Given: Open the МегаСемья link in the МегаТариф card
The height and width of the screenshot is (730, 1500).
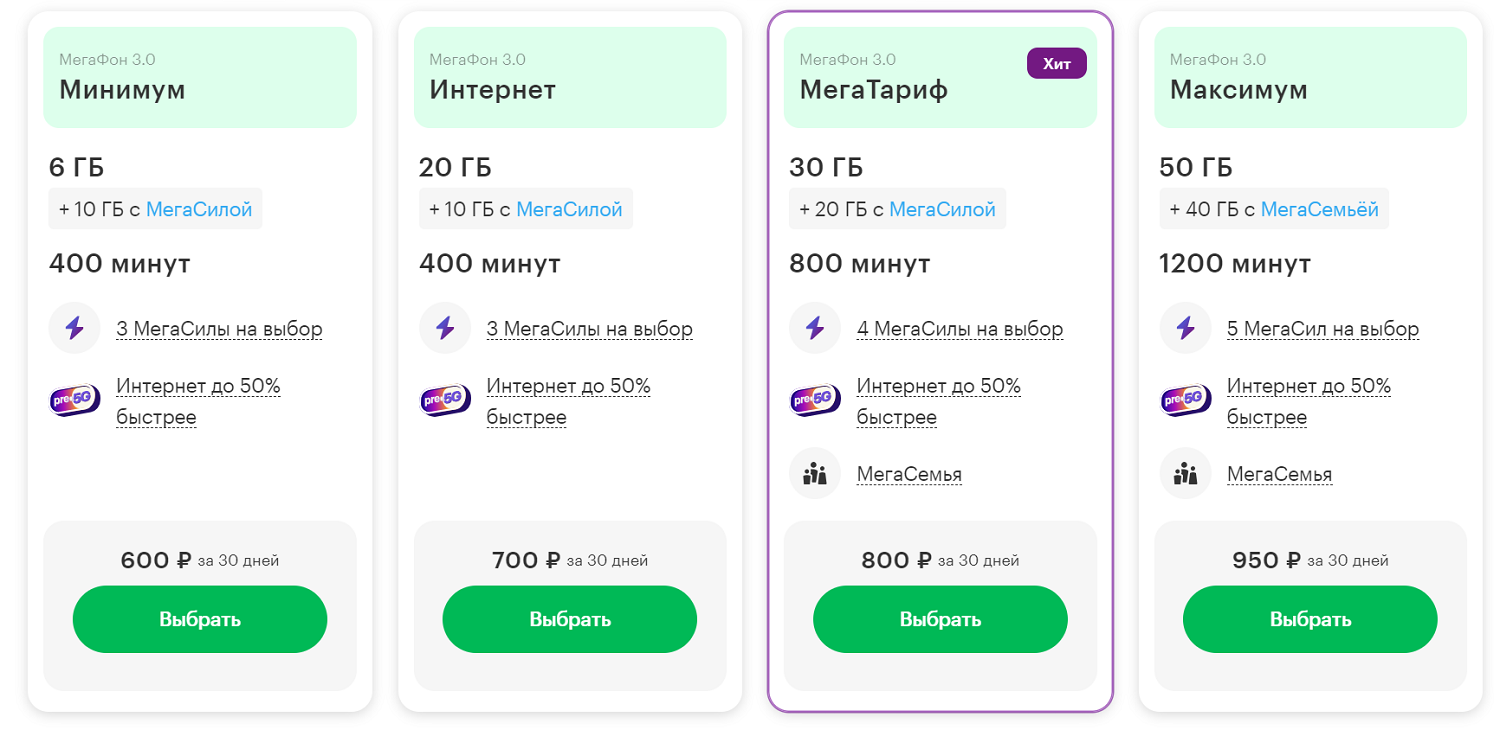Looking at the screenshot, I should pos(909,474).
